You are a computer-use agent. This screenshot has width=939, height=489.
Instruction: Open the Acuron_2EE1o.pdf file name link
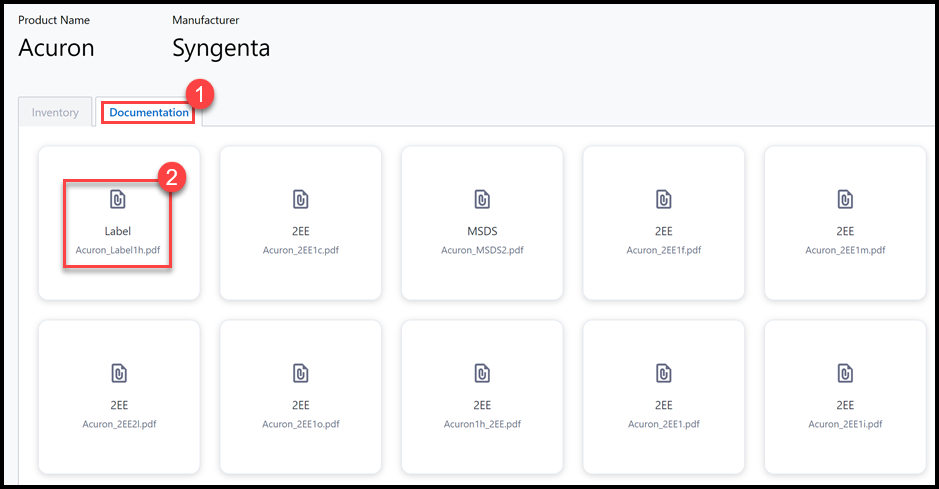[x=300, y=424]
